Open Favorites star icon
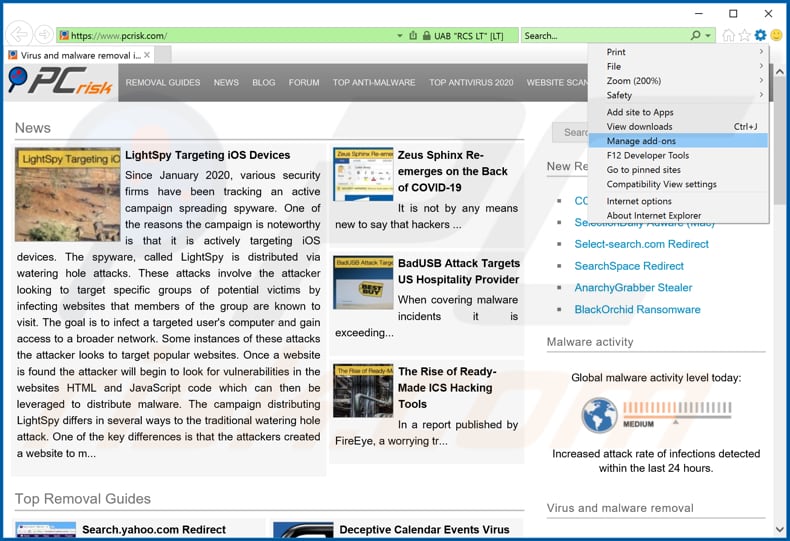The width and height of the screenshot is (790, 541). 744,35
